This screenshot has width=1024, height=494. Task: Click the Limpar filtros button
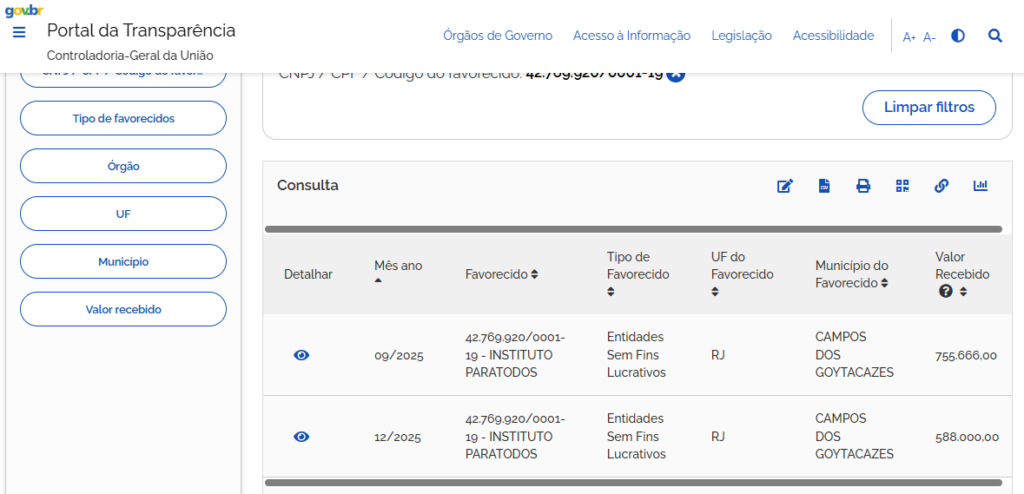point(929,107)
